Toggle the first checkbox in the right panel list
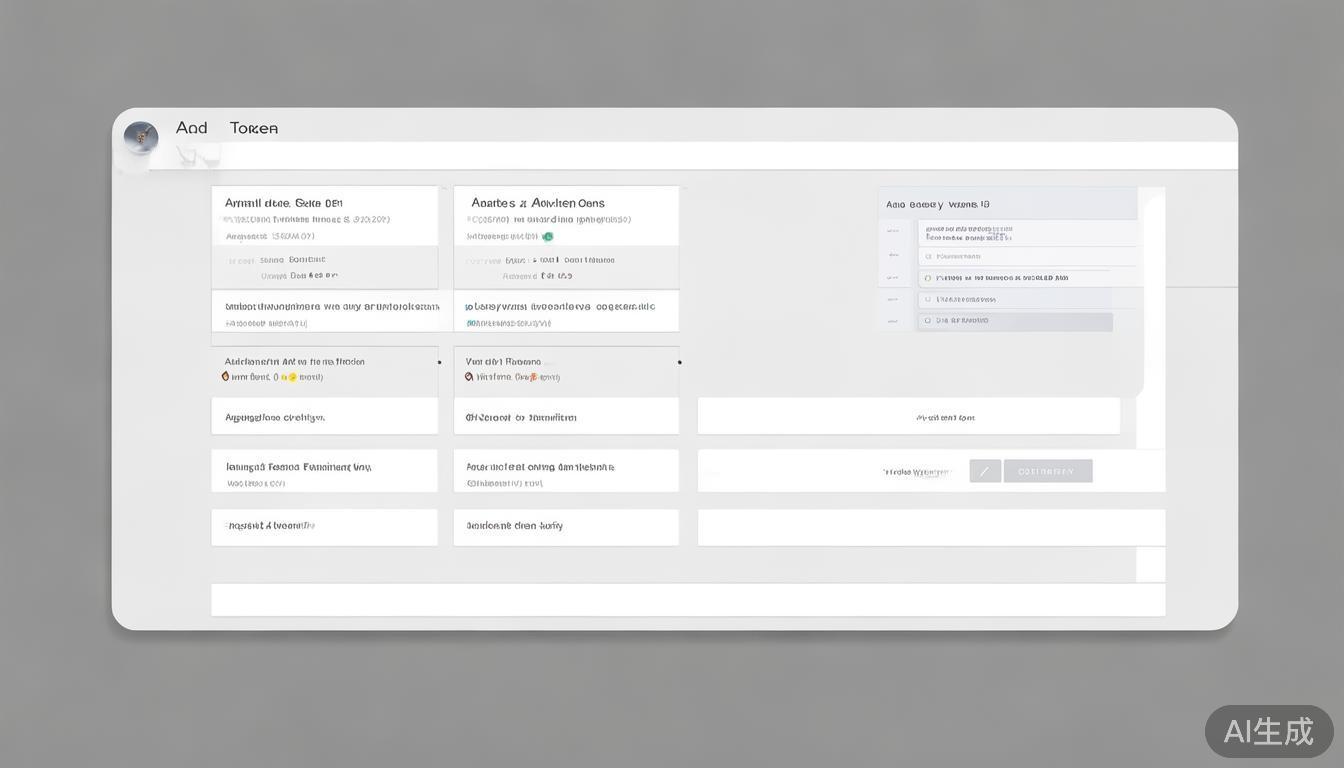 [x=928, y=256]
